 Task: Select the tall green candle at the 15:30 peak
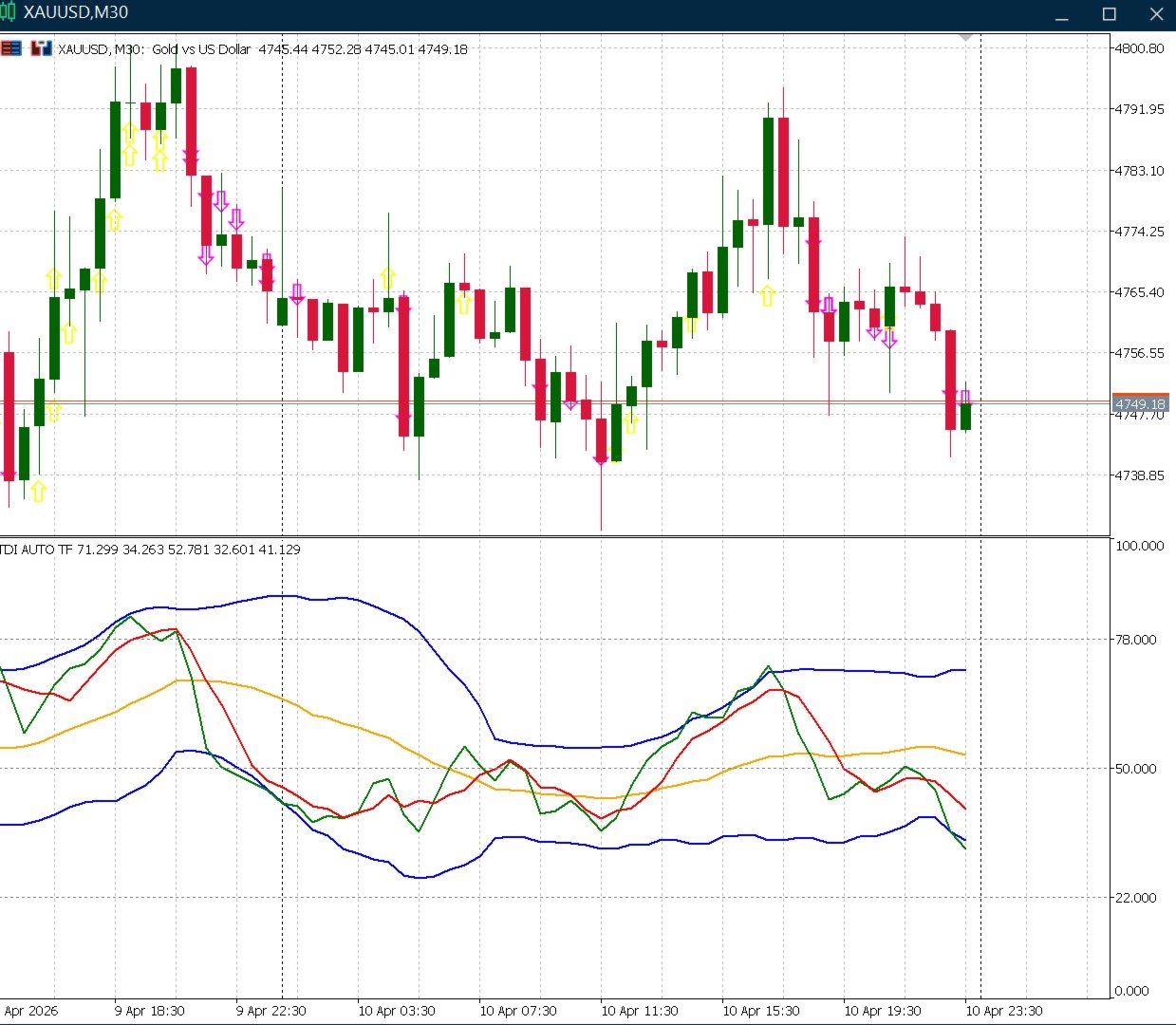click(x=768, y=171)
